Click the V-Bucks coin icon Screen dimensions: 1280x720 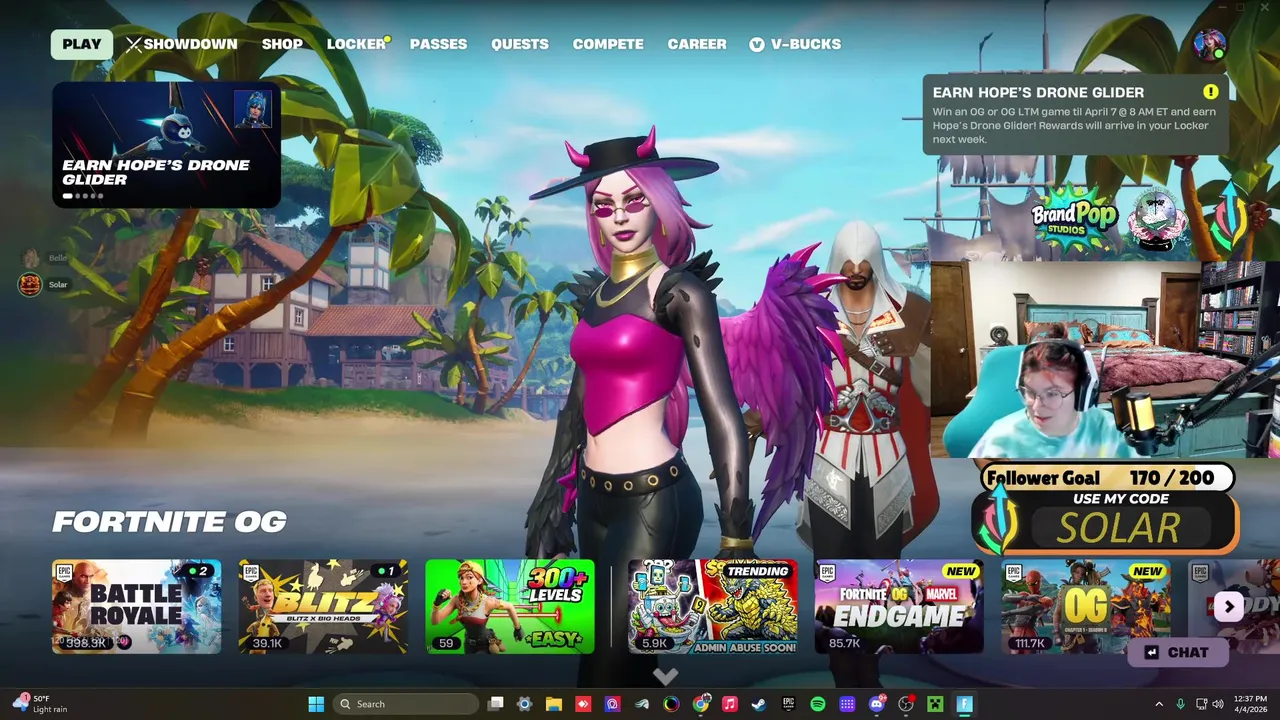757,44
